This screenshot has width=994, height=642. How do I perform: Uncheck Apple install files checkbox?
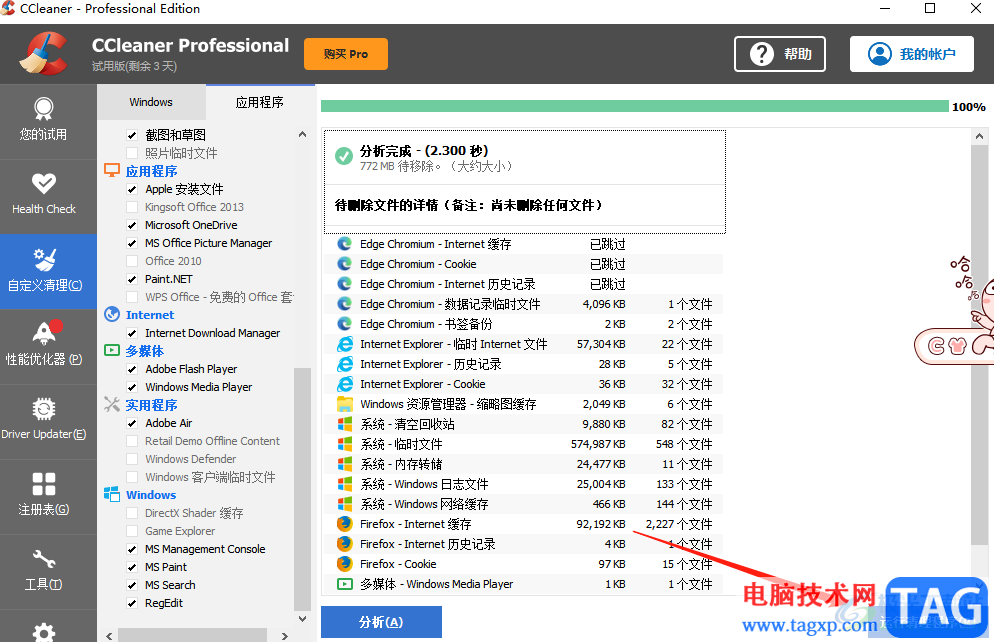pos(132,189)
